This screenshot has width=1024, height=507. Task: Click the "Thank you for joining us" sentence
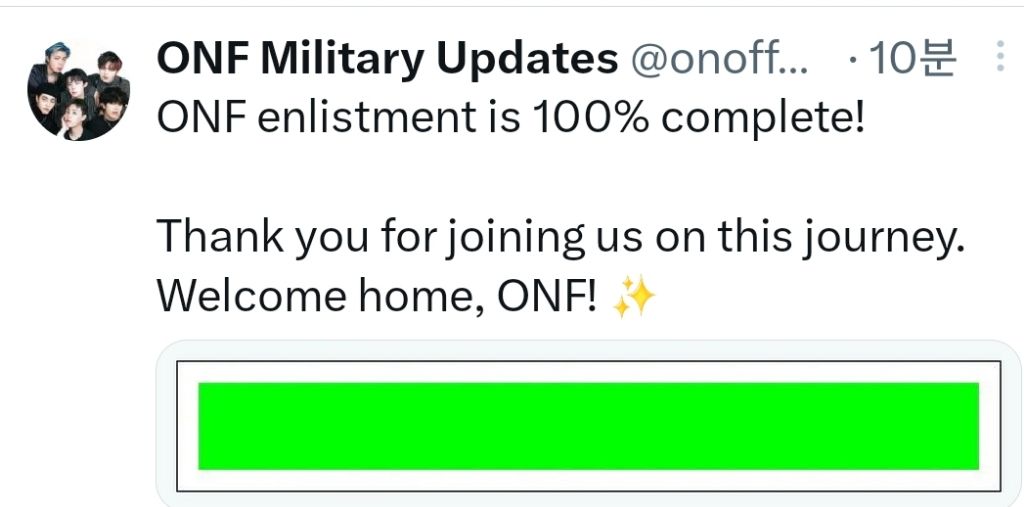point(560,236)
